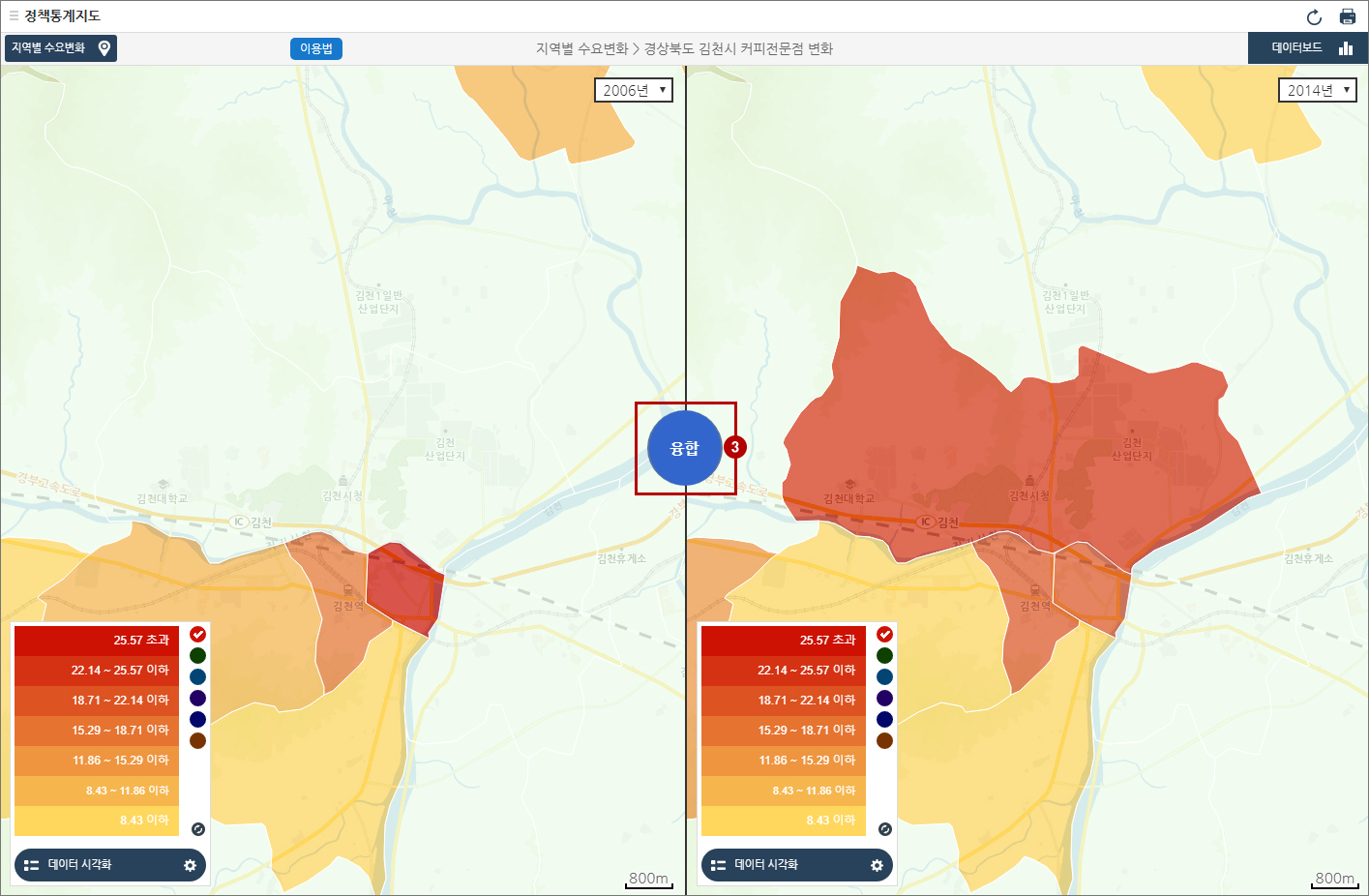Click the 김천휴게소 label on the 2006 map
Screen dimensions: 1369x896
[621, 558]
